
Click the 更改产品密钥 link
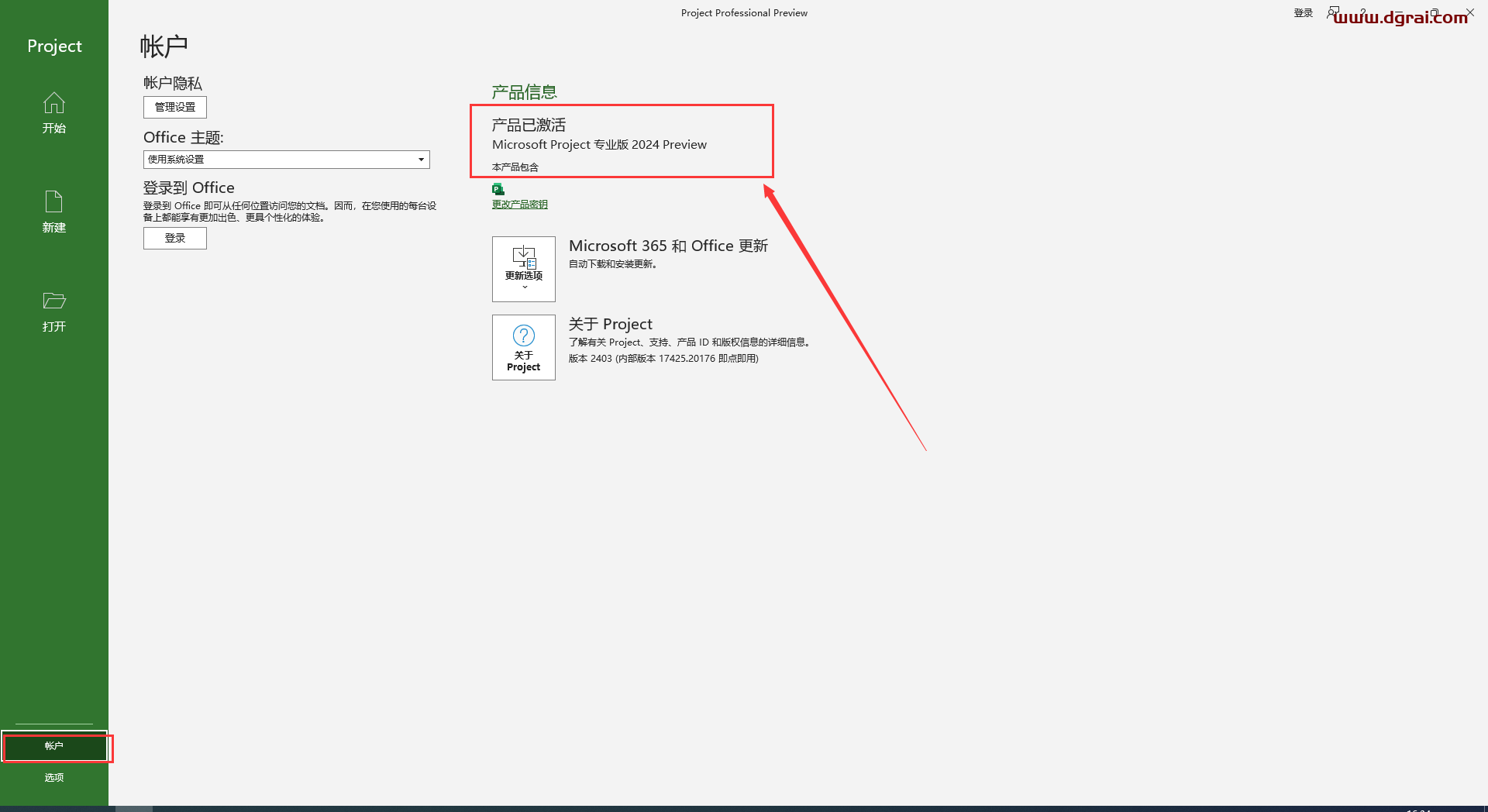(520, 205)
